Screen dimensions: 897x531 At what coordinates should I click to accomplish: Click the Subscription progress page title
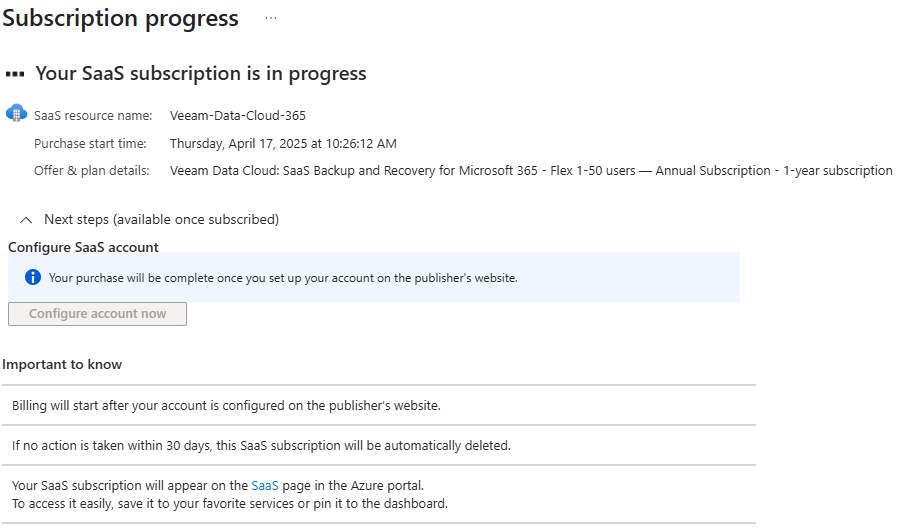[x=121, y=19]
